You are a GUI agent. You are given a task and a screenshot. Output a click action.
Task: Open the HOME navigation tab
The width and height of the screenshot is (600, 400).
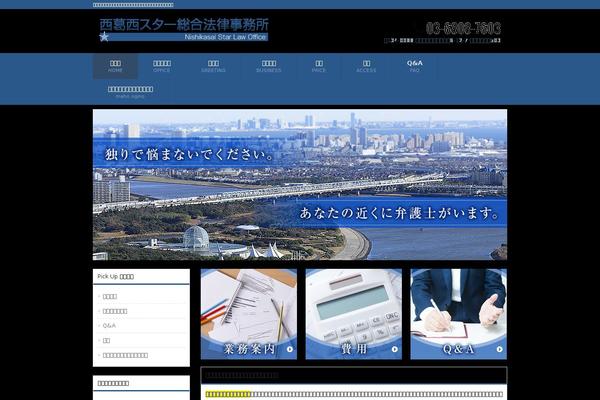(115, 66)
